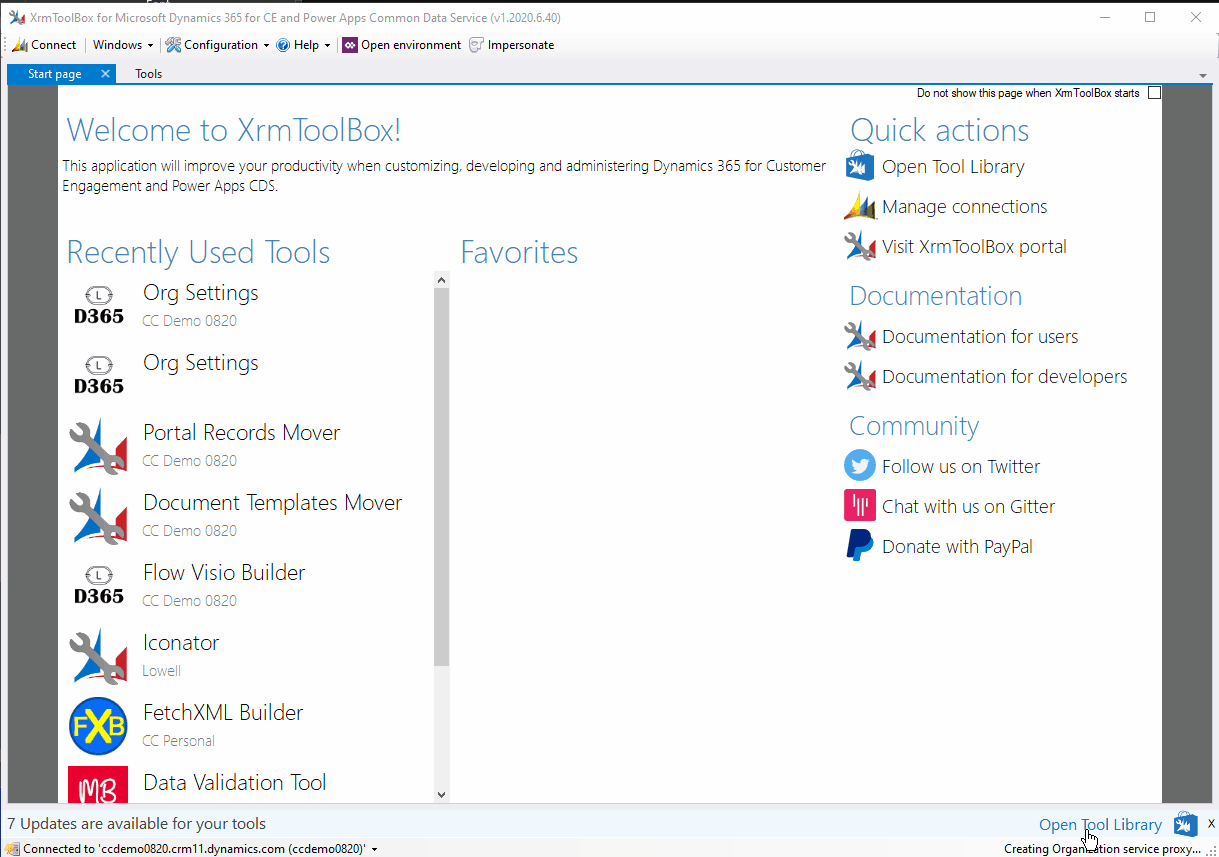Click the Portal Records Mover wrench icon
This screenshot has height=857, width=1219.
98,446
